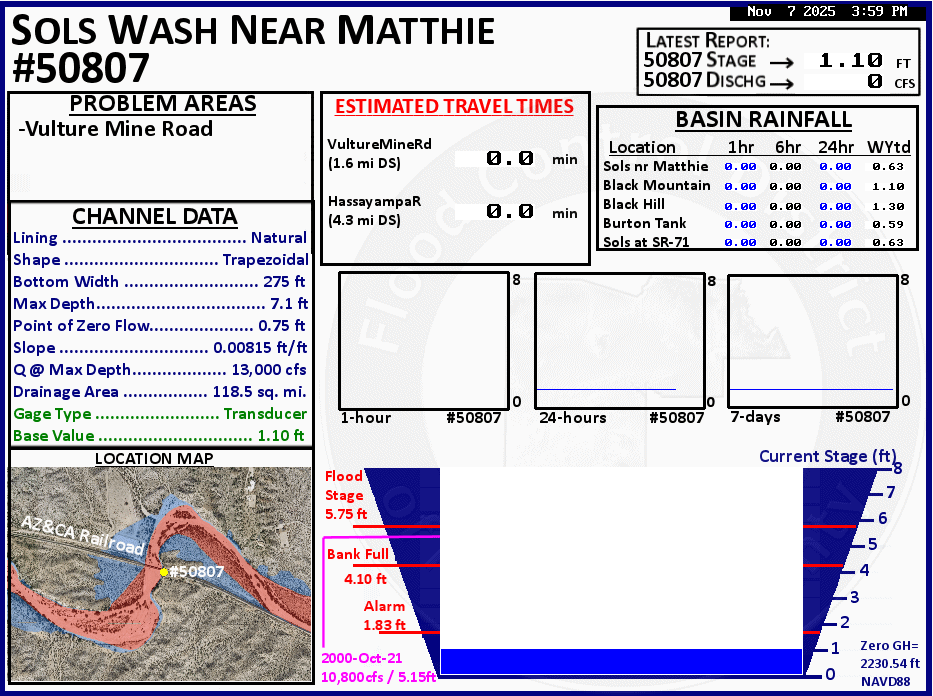Screen dimensions: 933x696
Task: Open the 24-hours stage graph
Action: click(620, 340)
